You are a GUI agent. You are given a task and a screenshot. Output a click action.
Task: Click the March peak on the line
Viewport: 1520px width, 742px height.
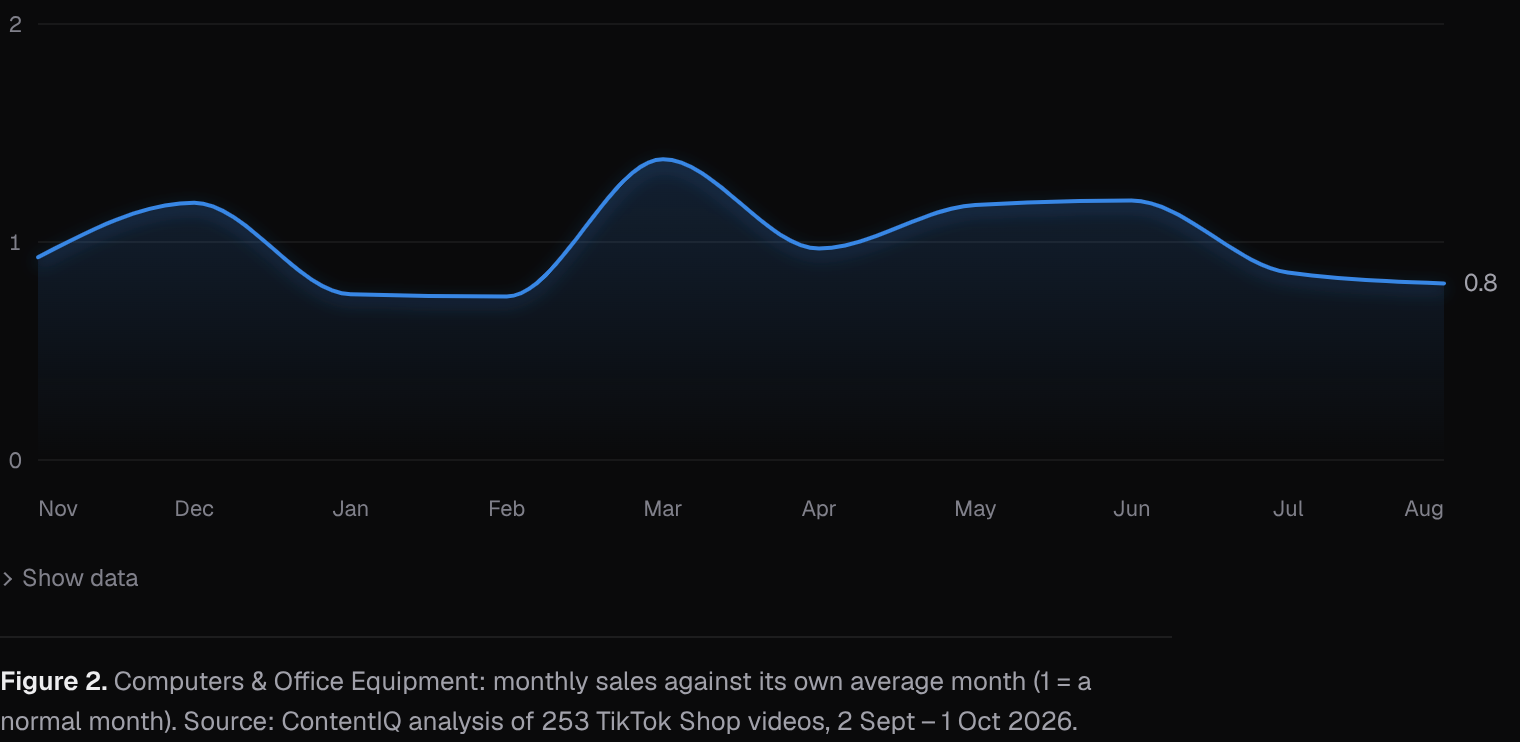pos(663,159)
